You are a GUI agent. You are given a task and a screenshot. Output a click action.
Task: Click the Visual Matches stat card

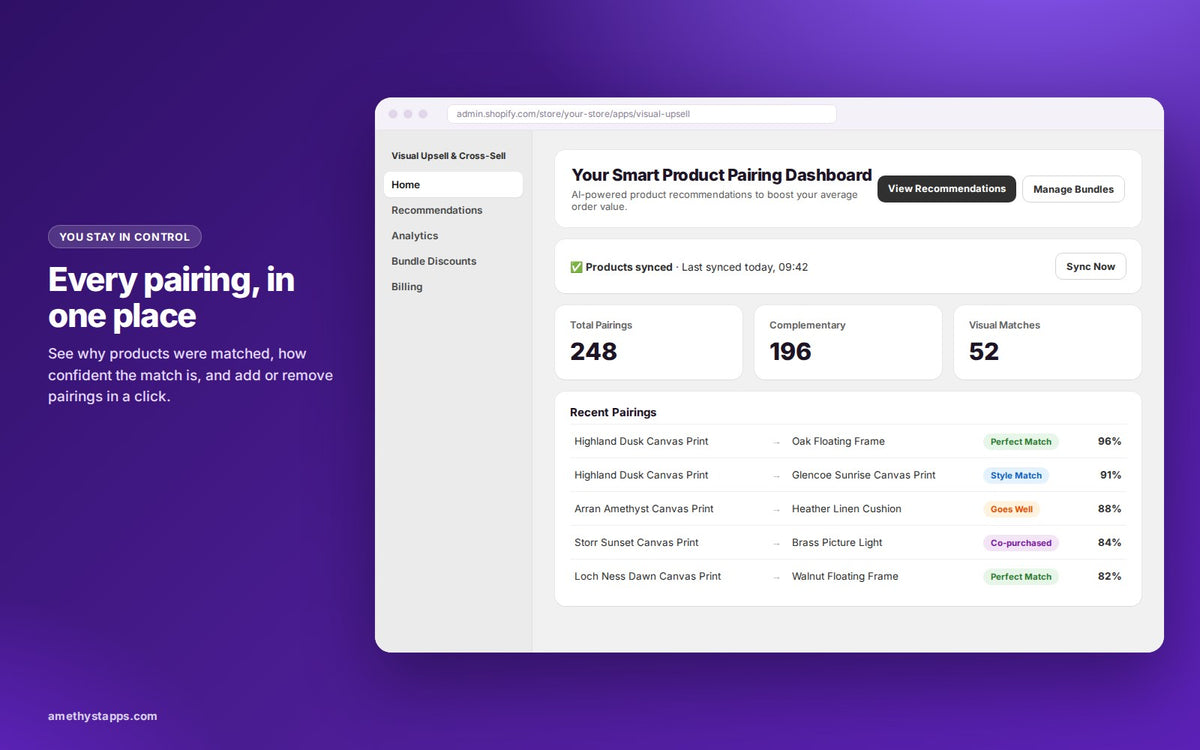point(1047,342)
